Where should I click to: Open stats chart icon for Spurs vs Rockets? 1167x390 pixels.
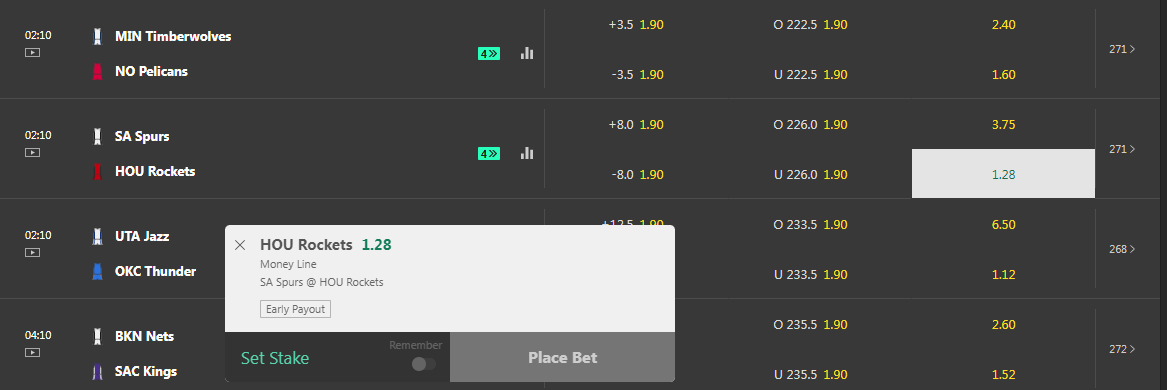point(527,153)
